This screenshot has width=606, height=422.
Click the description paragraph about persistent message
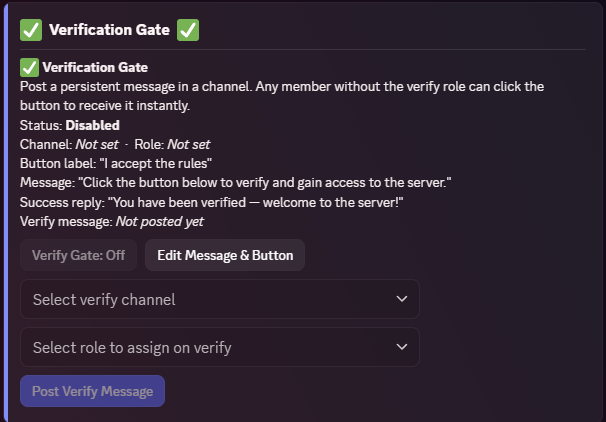tap(282, 96)
